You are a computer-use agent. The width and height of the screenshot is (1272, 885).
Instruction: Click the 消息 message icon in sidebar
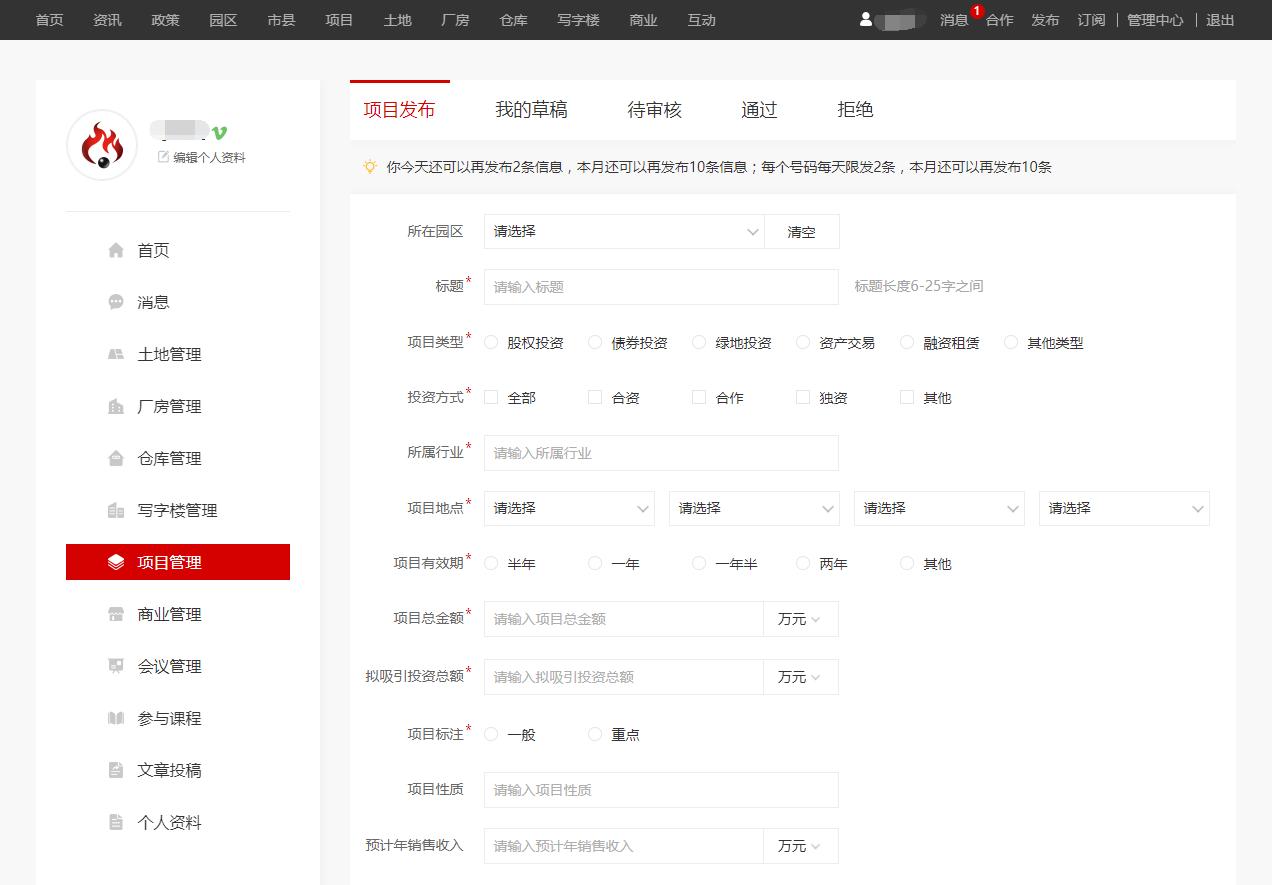tap(115, 302)
